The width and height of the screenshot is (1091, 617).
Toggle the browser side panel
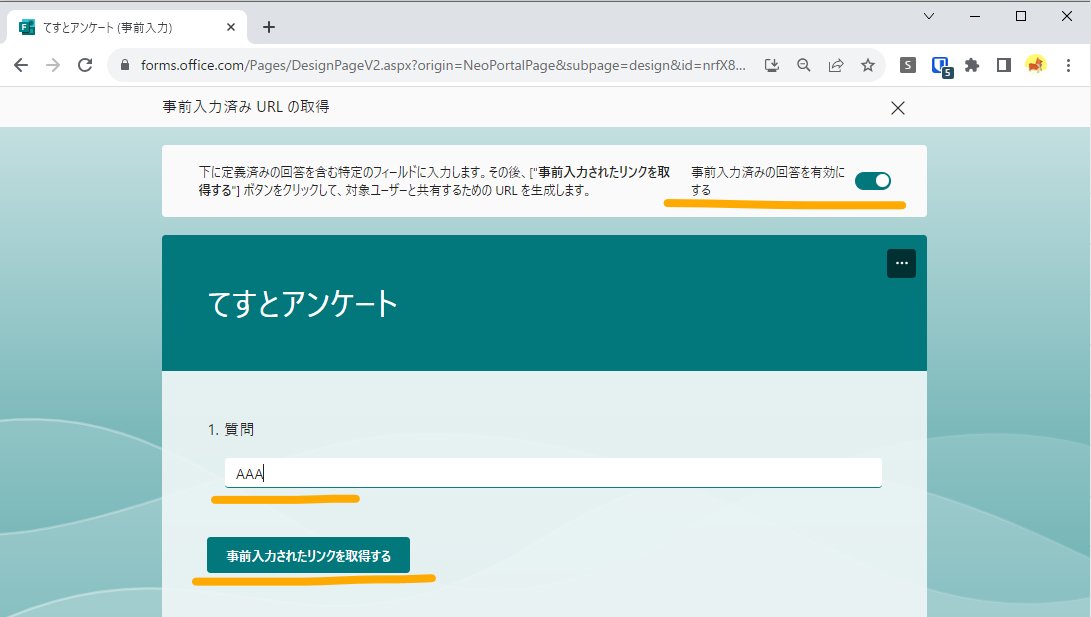pyautogui.click(x=1003, y=65)
